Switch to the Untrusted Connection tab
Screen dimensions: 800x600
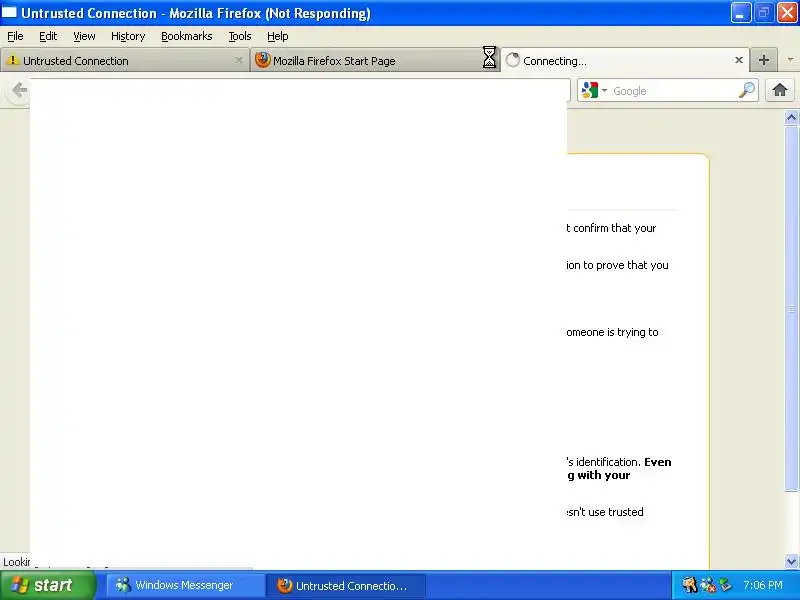[x=124, y=61]
